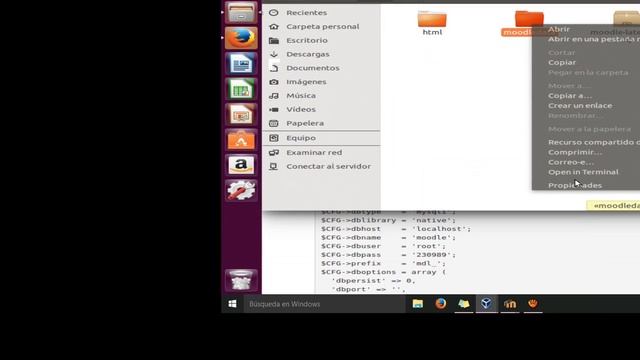
Task: Click the Conectar al servidor icon
Action: pyautogui.click(x=273, y=166)
